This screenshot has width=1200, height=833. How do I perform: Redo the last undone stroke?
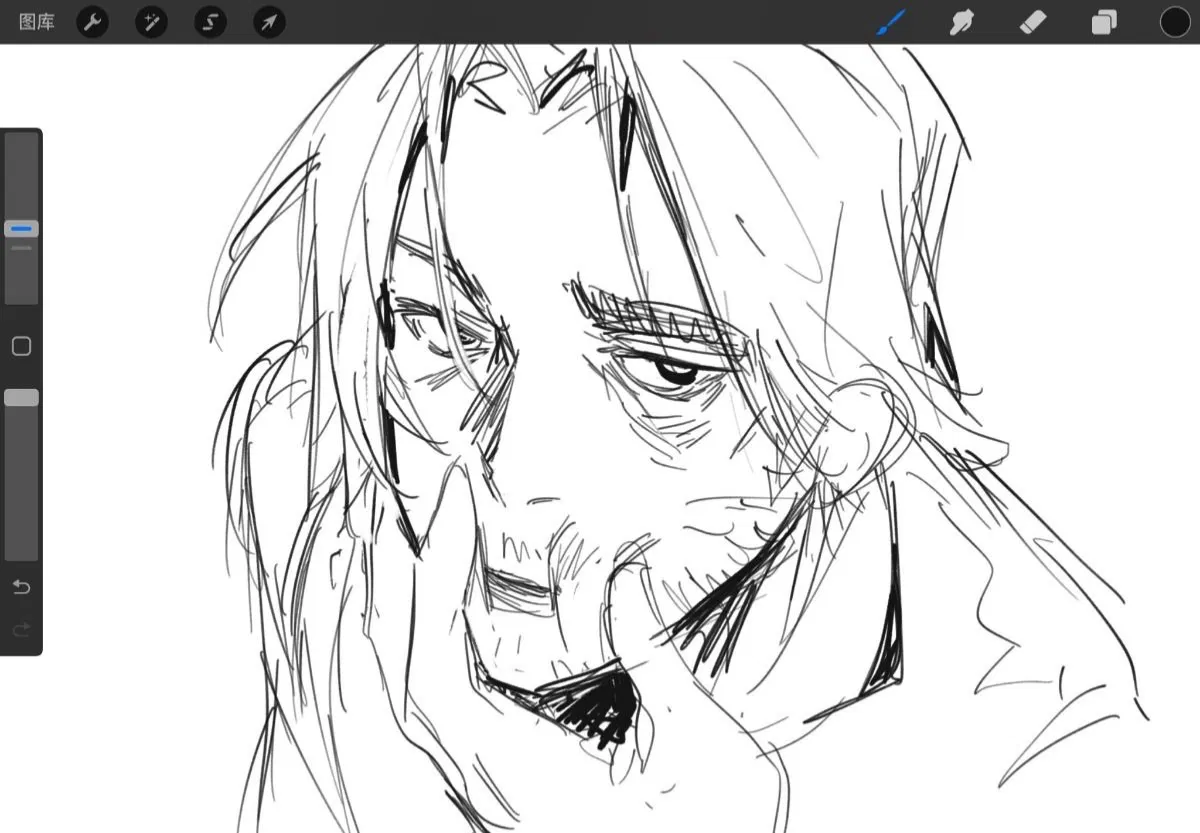[21, 629]
